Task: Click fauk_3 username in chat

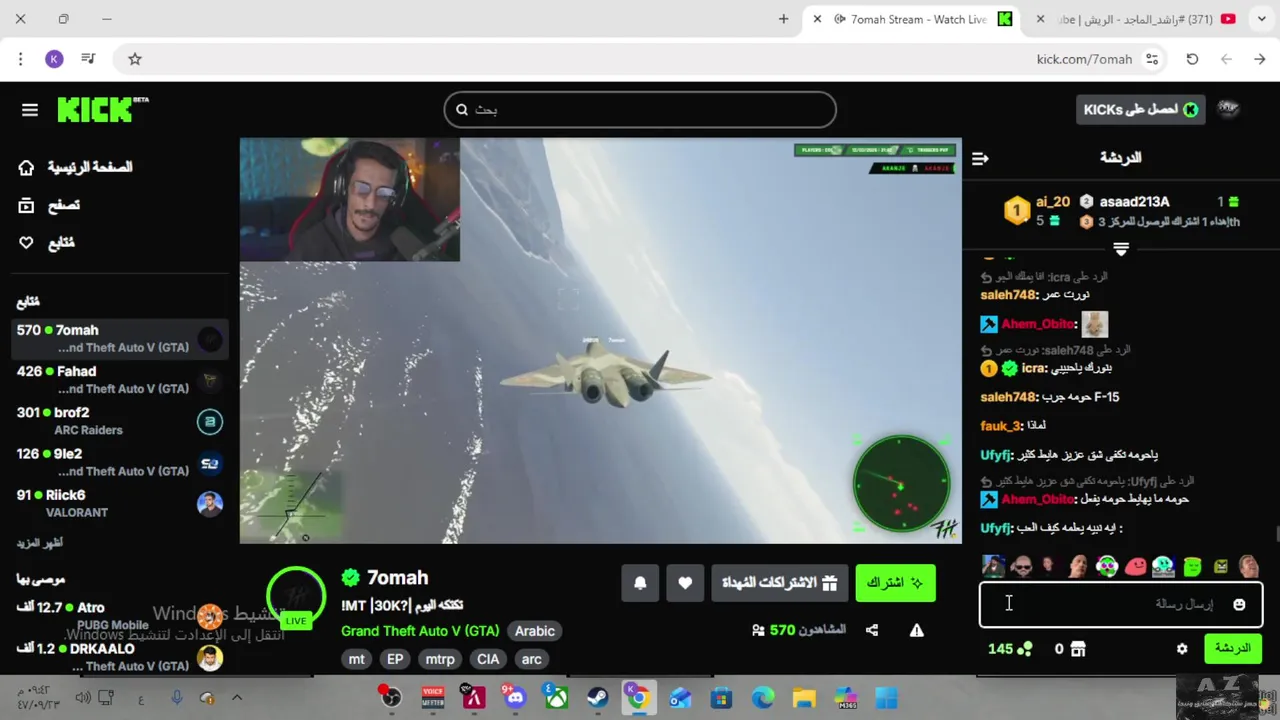Action: [999, 426]
